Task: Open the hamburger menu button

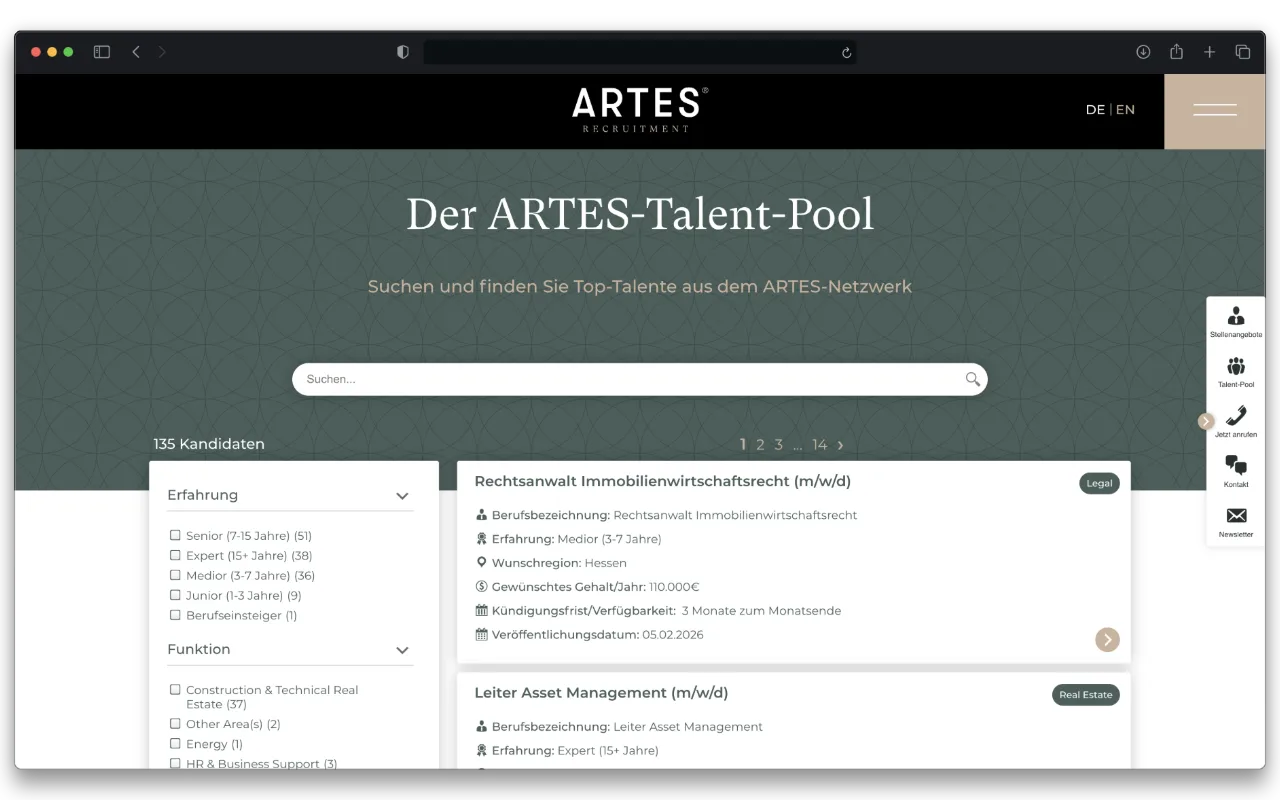Action: (1214, 110)
